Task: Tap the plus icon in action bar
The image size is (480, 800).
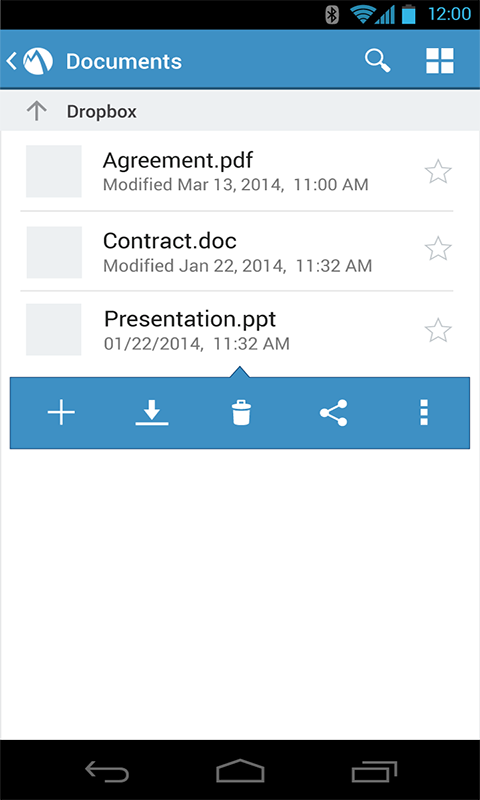Action: [61, 412]
